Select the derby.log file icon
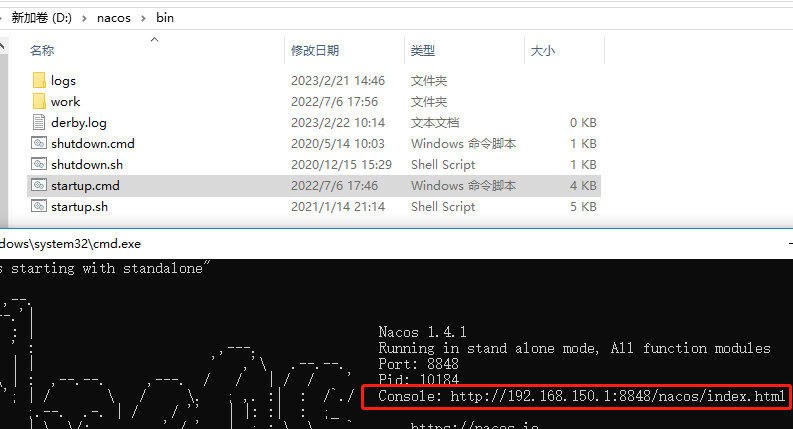The width and height of the screenshot is (793, 429). (x=39, y=122)
